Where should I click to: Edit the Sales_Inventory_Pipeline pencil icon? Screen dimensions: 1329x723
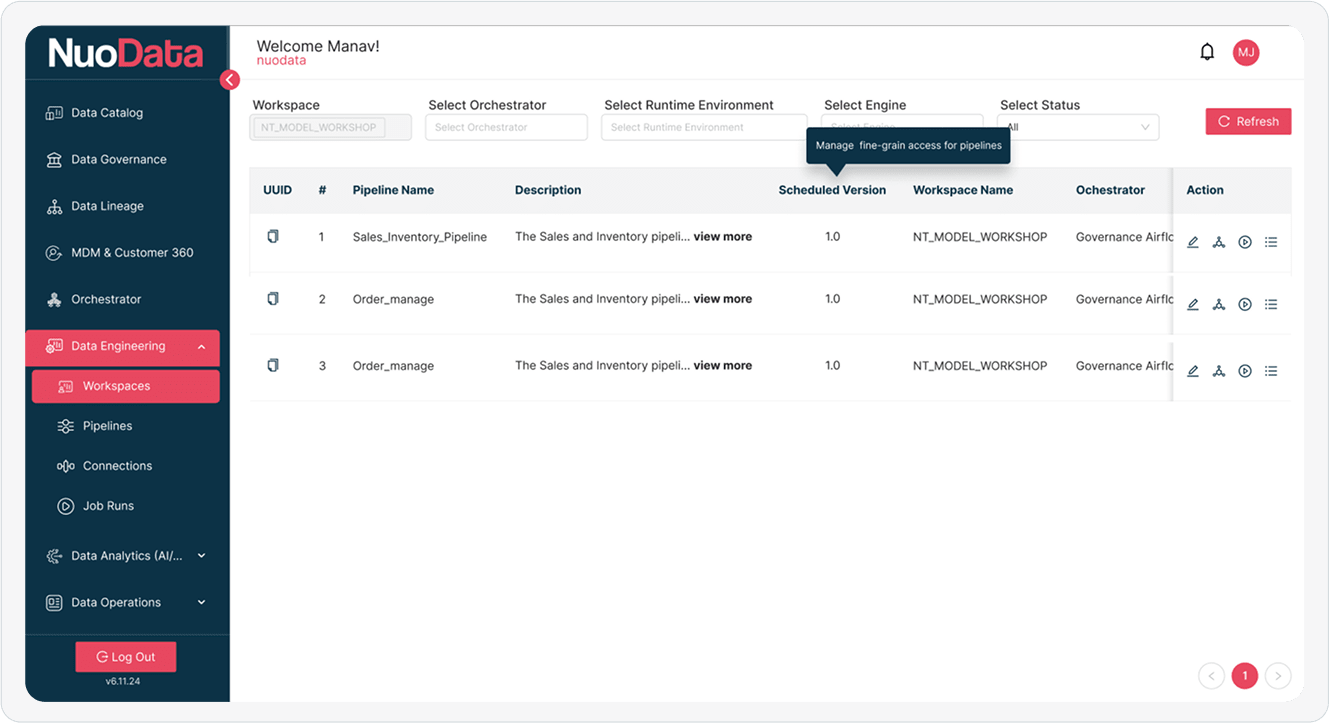coord(1193,242)
